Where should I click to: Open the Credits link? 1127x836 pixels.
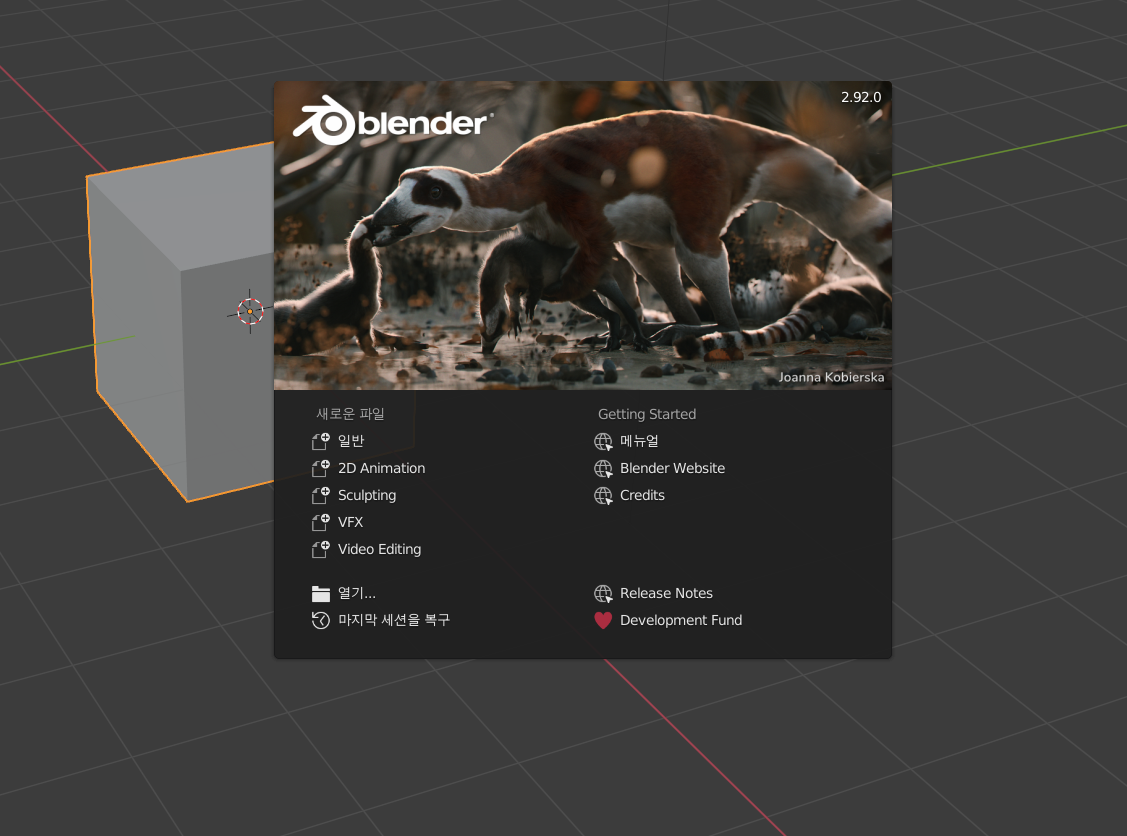[642, 495]
